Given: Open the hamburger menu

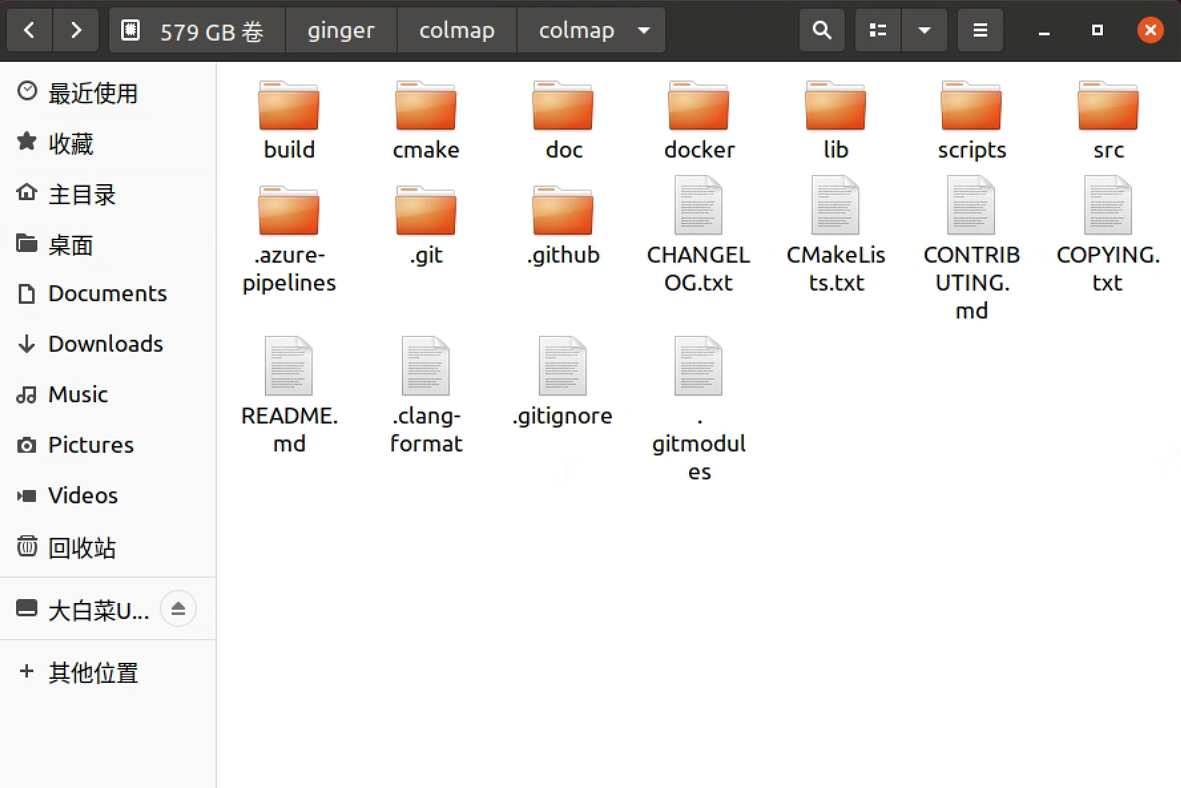Looking at the screenshot, I should [x=980, y=30].
